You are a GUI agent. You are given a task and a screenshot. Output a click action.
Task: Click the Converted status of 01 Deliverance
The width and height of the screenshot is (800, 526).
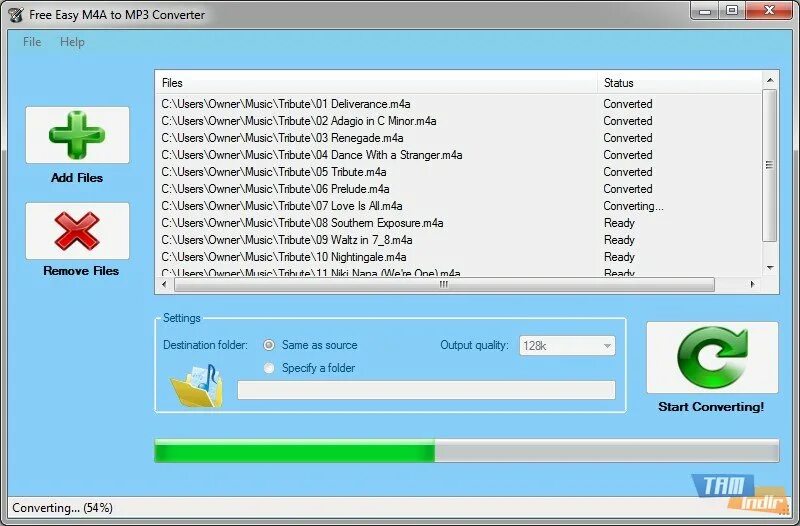[x=628, y=104]
